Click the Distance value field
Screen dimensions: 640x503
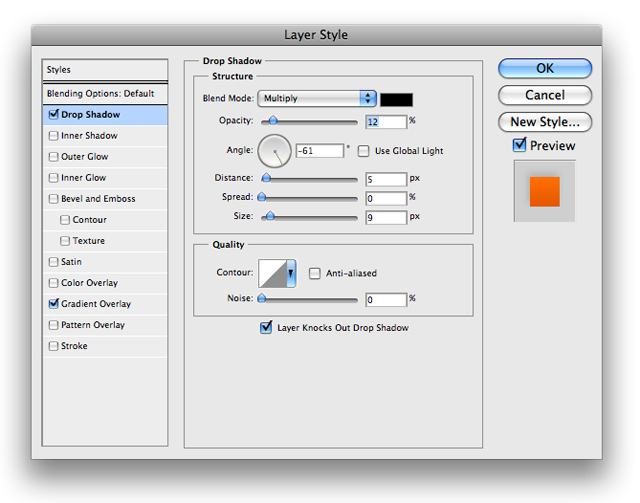386,179
